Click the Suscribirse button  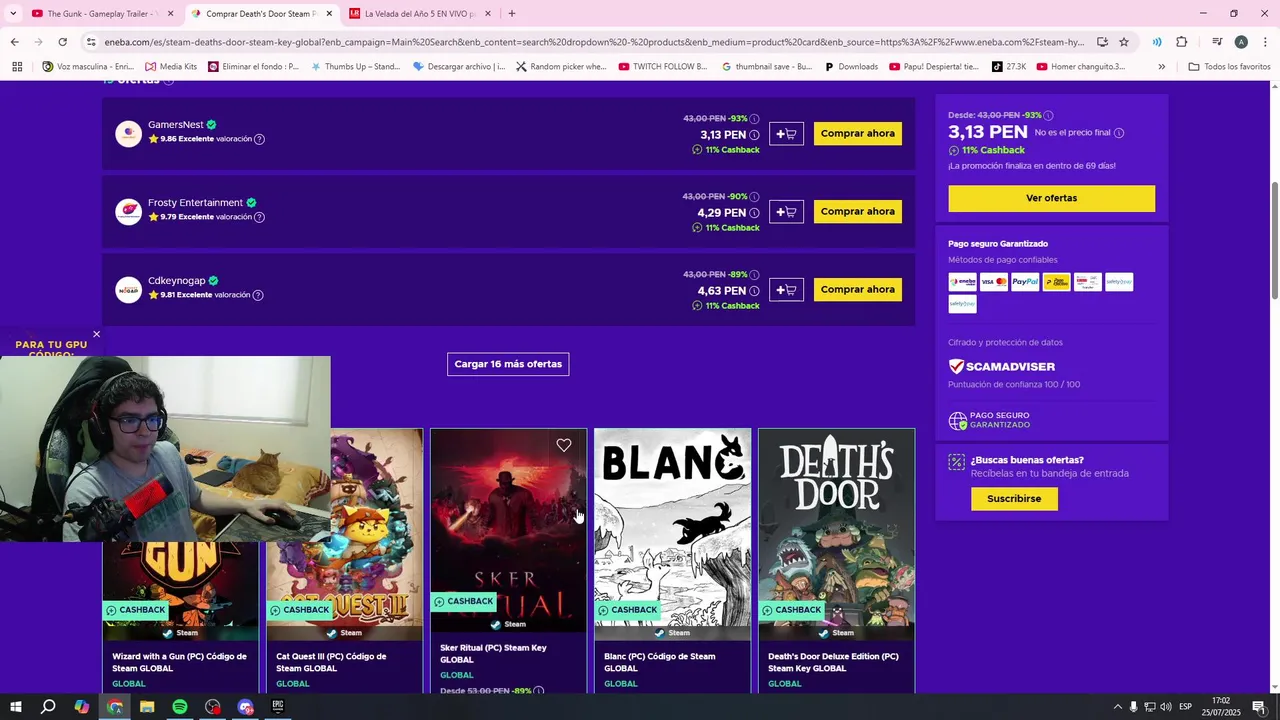pos(1014,498)
